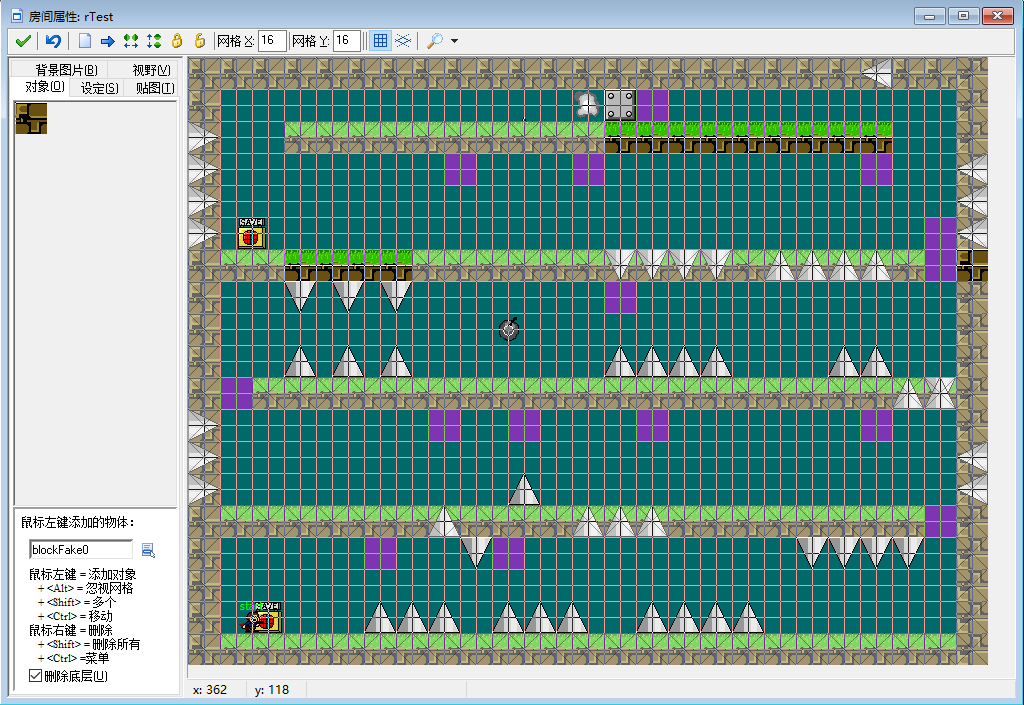
Task: Select the sideways spike in the top border row
Action: point(876,73)
